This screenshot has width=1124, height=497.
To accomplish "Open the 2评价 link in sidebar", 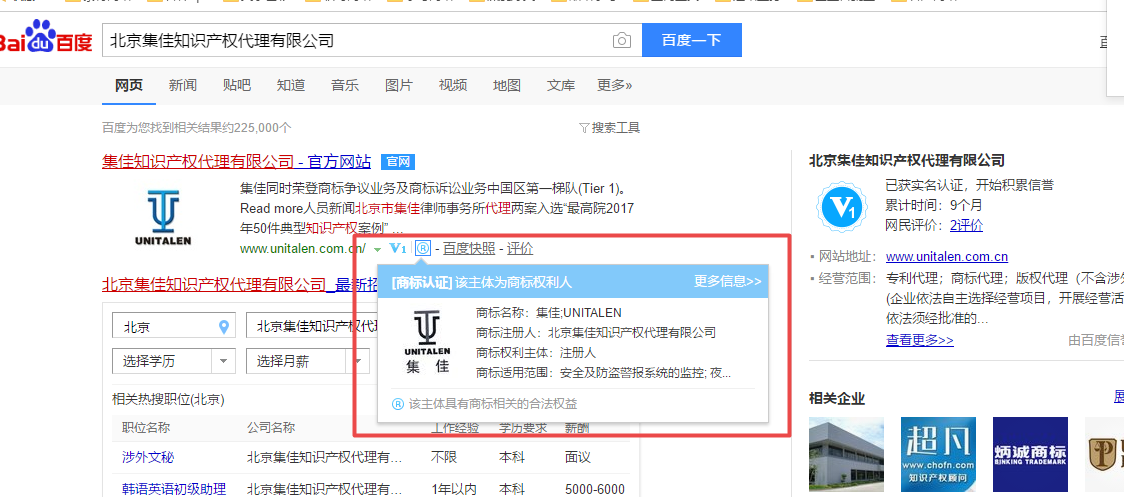I will point(966,225).
